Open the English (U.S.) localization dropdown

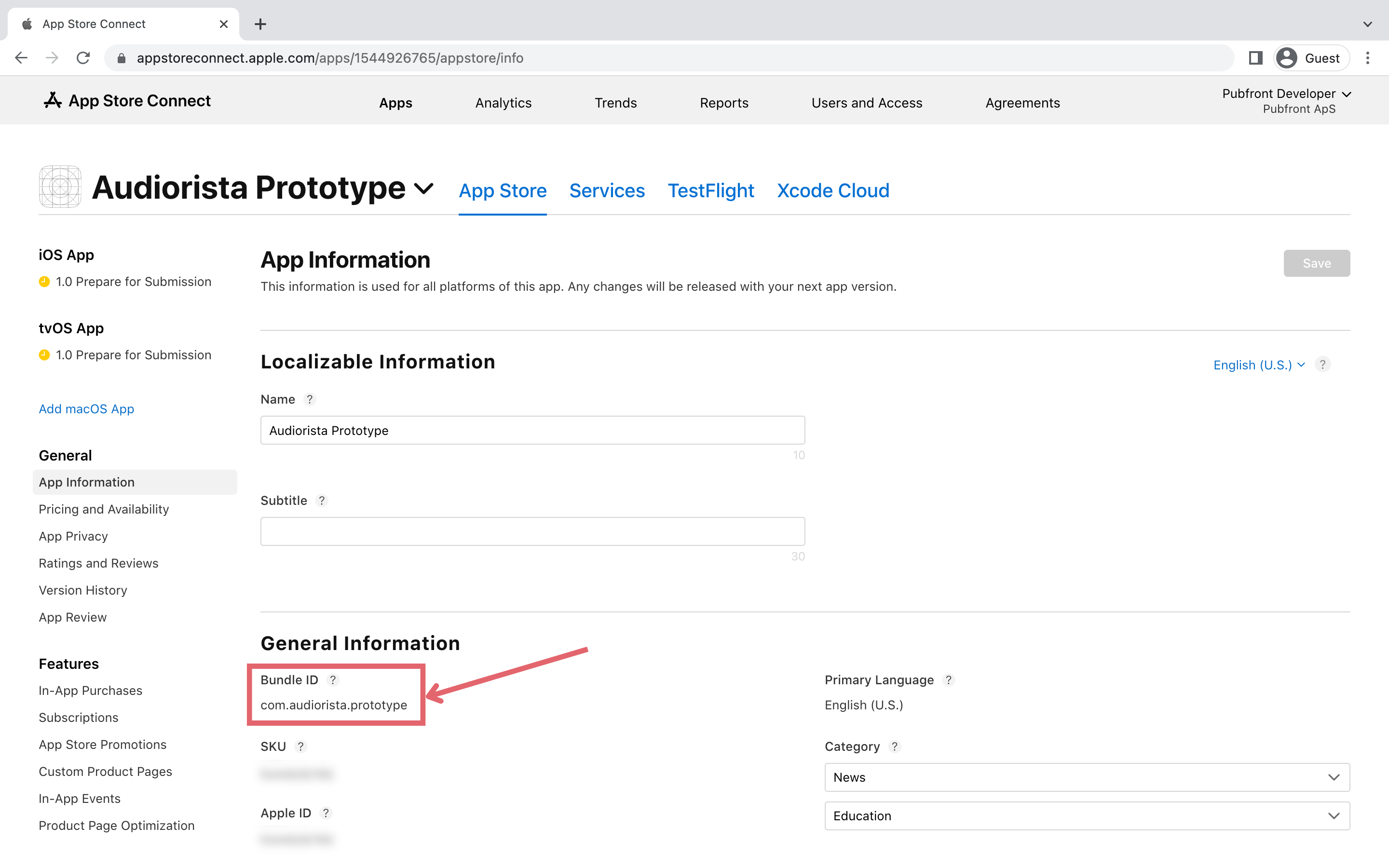(x=1259, y=365)
